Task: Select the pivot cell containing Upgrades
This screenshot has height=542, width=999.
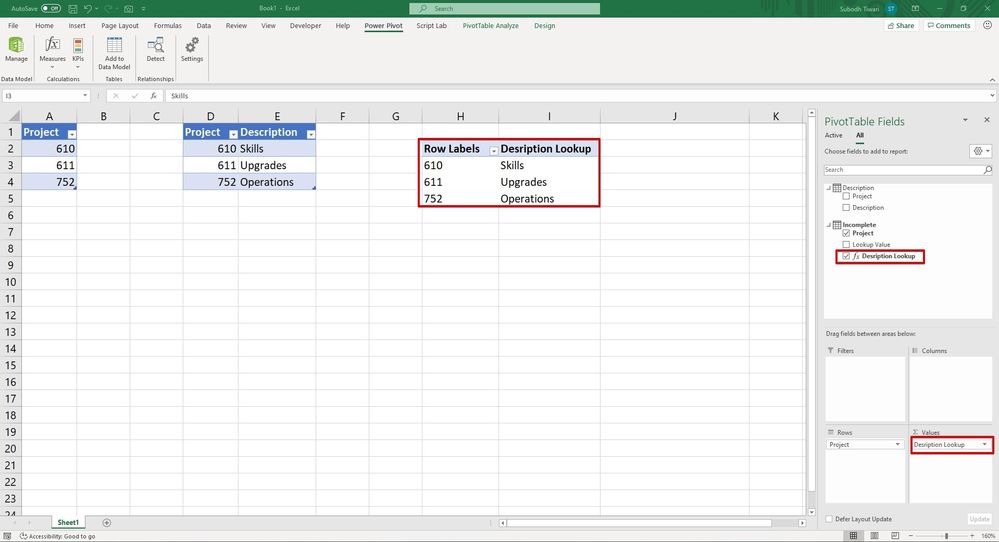Action: tap(549, 182)
